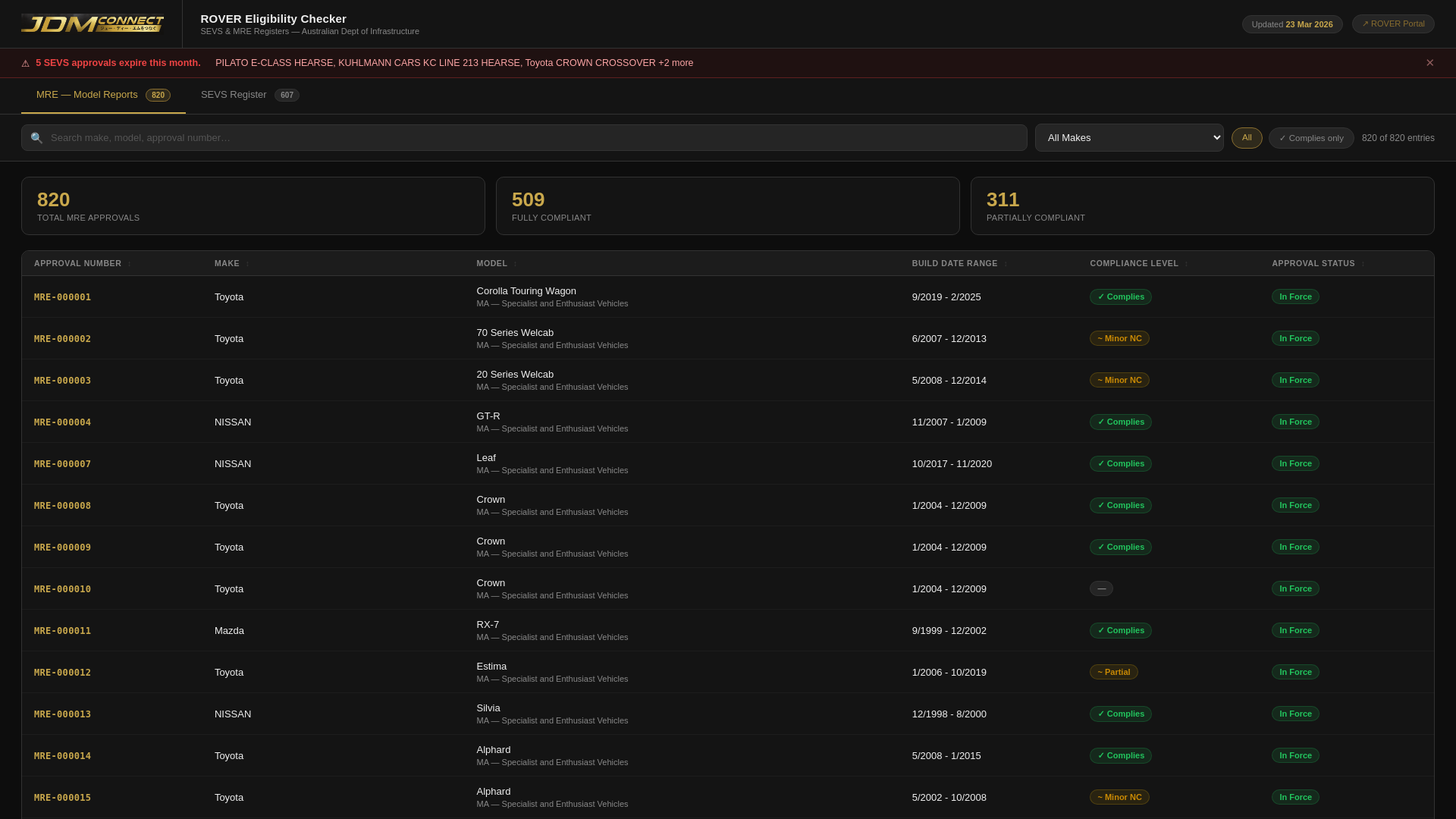Select the GT-R model cell
The height and width of the screenshot is (819, 1456).
552,422
